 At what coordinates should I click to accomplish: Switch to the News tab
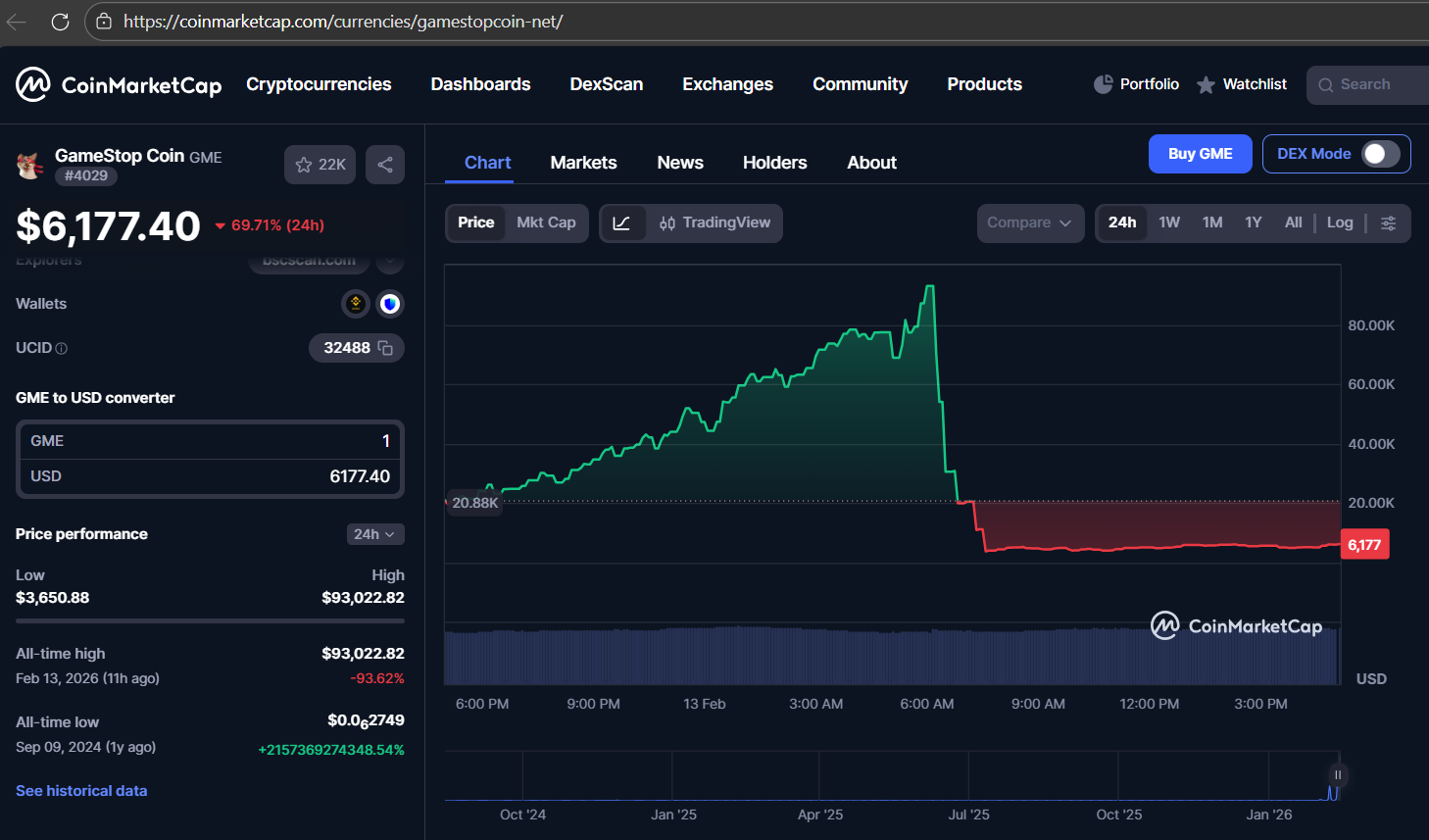[680, 163]
